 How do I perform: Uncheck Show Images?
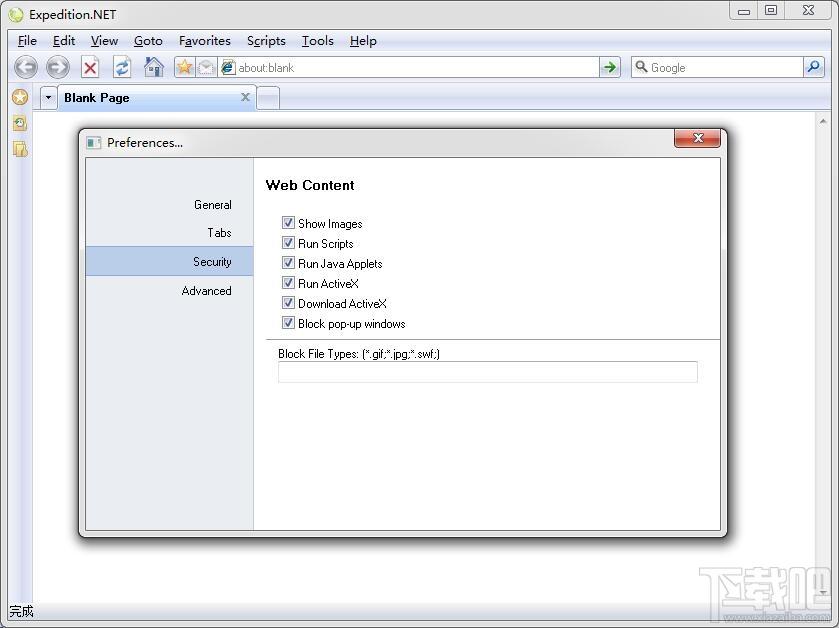pyautogui.click(x=288, y=223)
